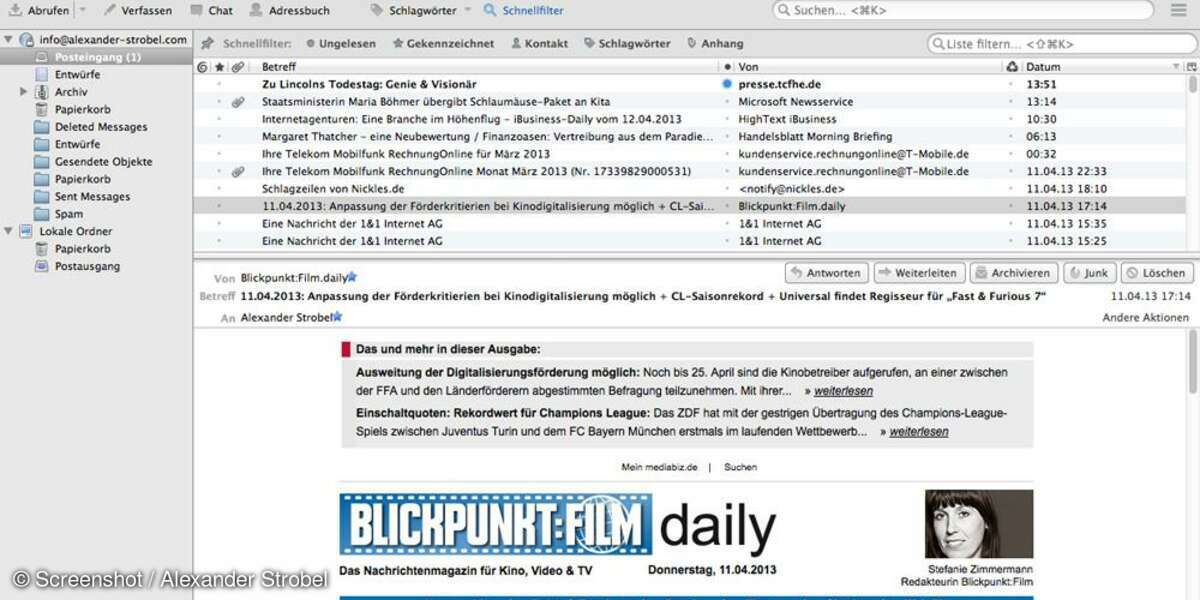
Task: Click the Junk button in message header
Action: coord(1088,273)
